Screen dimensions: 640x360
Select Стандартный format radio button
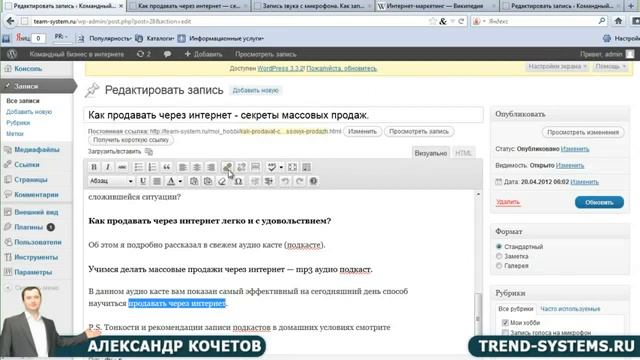(499, 247)
